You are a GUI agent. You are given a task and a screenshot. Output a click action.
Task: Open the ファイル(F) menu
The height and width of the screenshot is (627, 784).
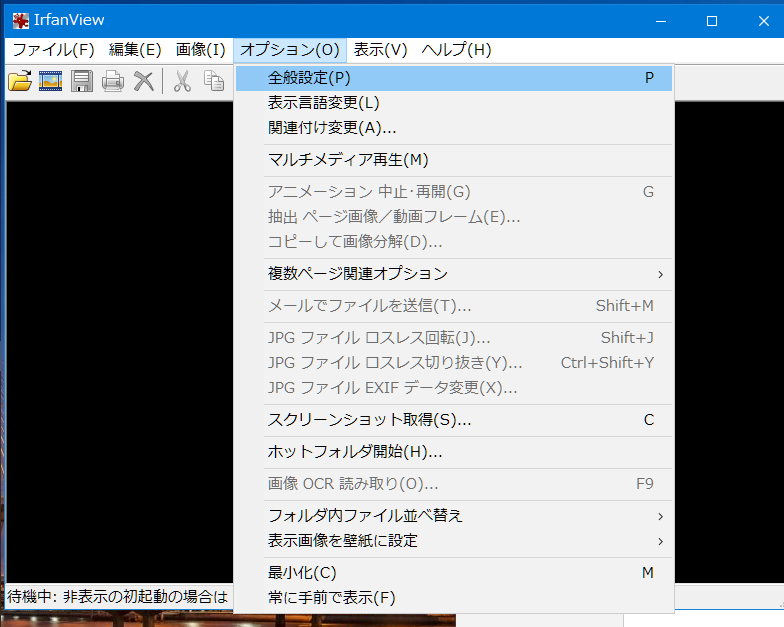pyautogui.click(x=53, y=50)
